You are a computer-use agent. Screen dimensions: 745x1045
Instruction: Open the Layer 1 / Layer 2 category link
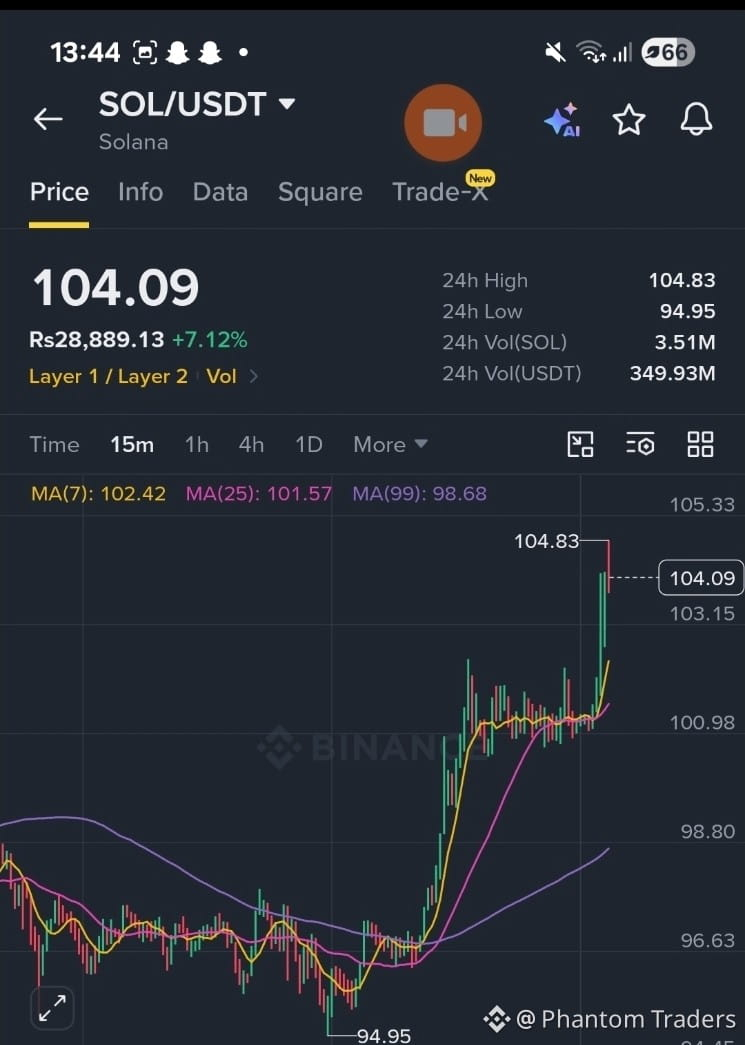point(109,377)
